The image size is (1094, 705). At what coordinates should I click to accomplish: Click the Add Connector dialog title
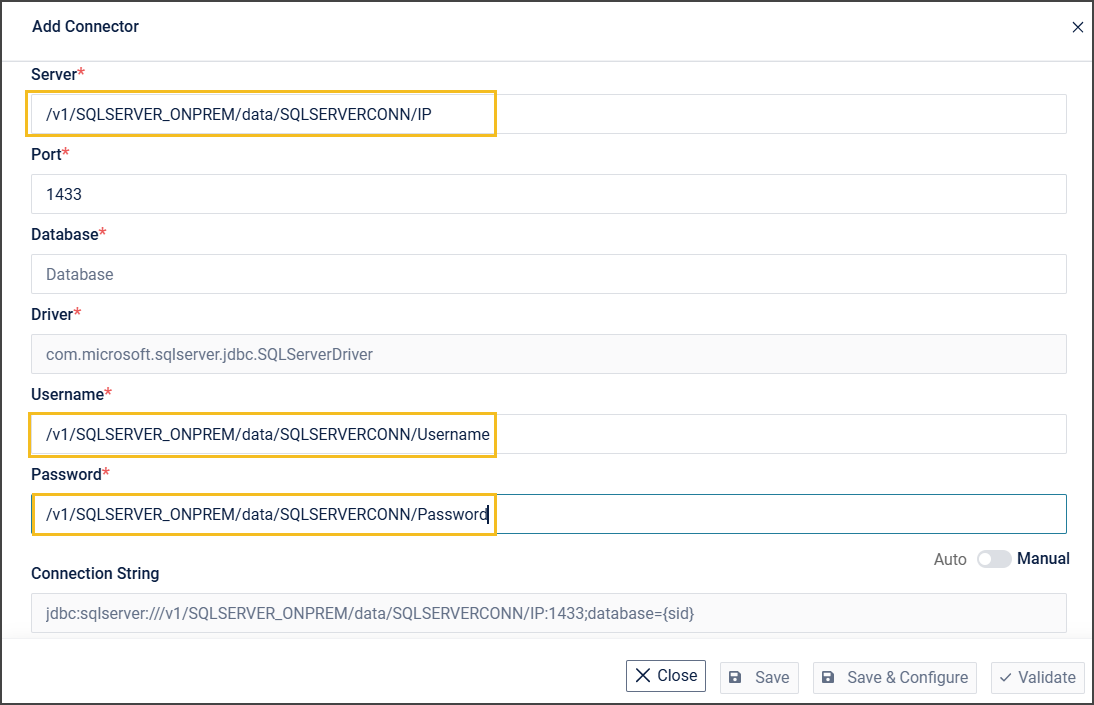point(85,27)
